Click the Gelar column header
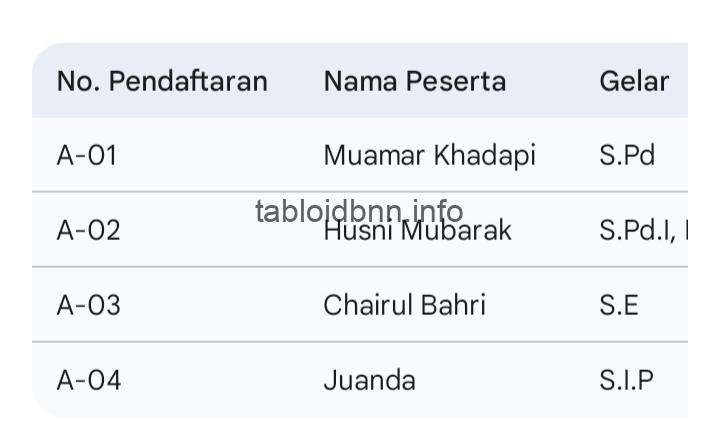Viewport: 720px width, 422px height. pos(634,81)
